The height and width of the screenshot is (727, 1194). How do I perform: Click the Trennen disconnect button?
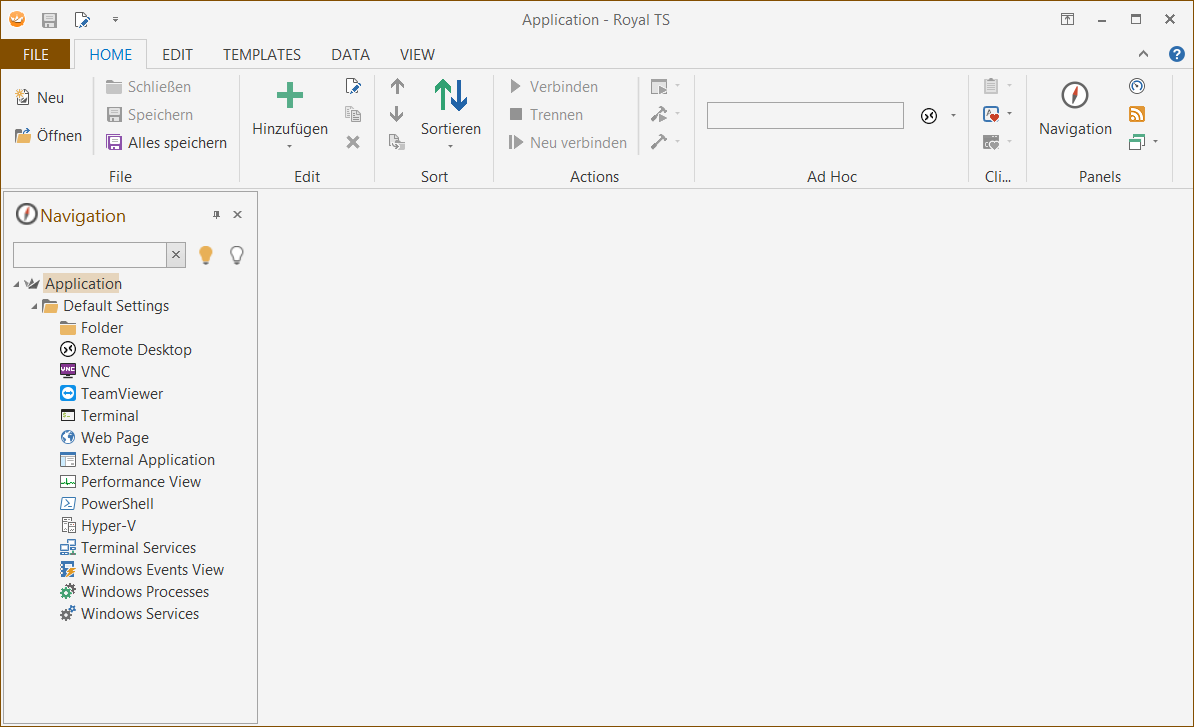(546, 115)
